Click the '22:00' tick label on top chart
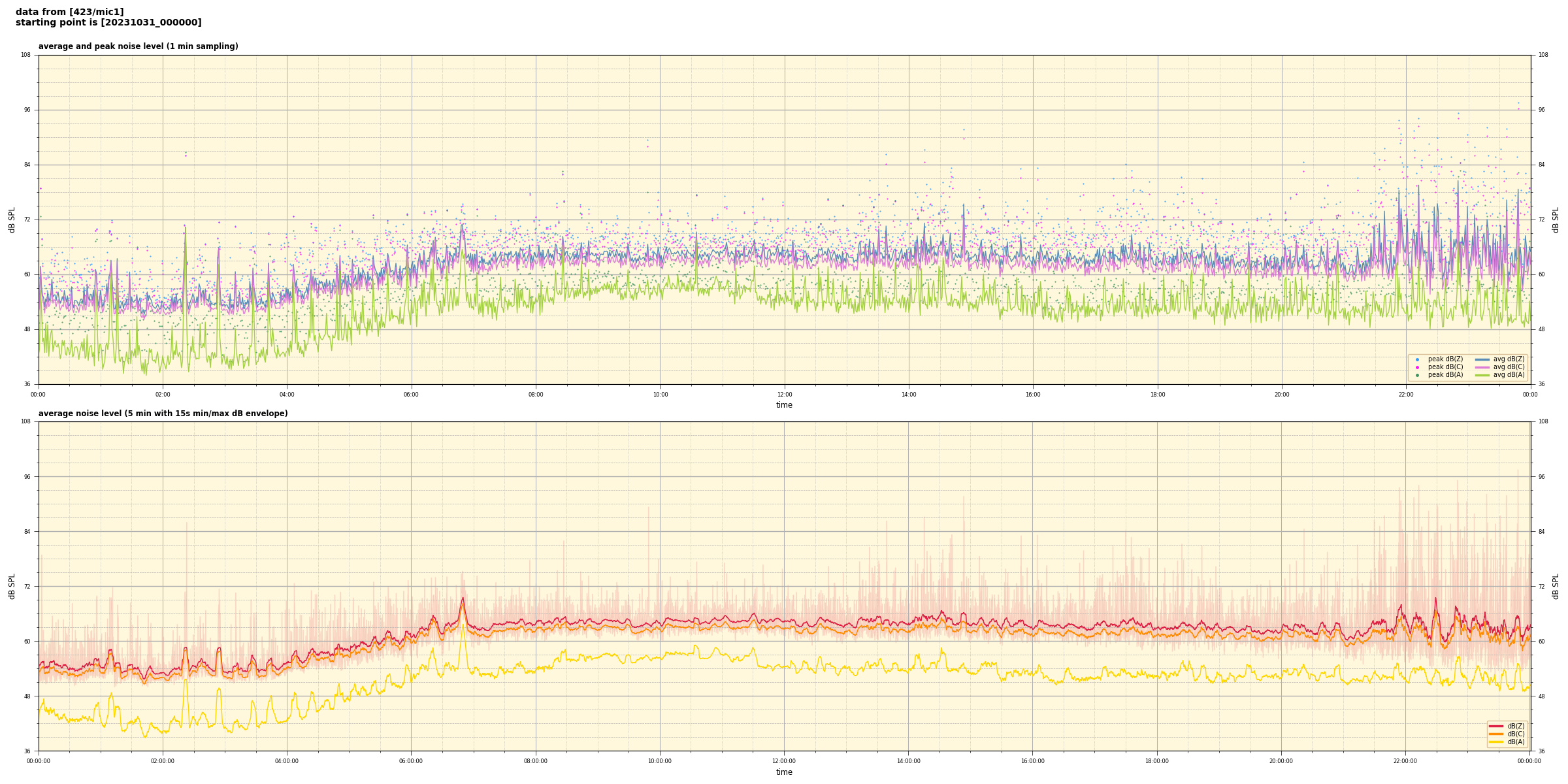The width and height of the screenshot is (1568, 784). click(x=1406, y=395)
